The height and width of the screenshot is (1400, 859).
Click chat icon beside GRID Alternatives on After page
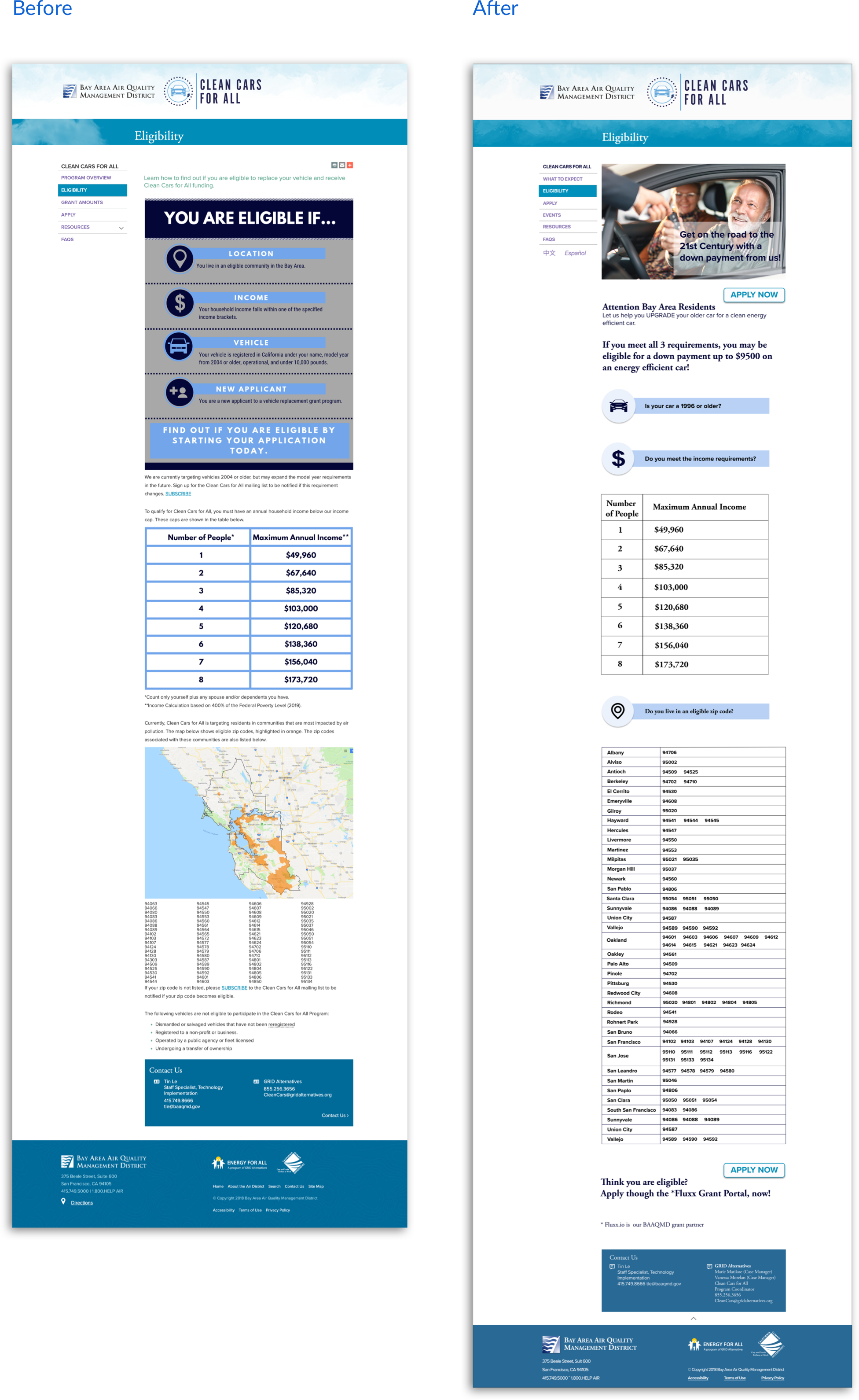709,1267
